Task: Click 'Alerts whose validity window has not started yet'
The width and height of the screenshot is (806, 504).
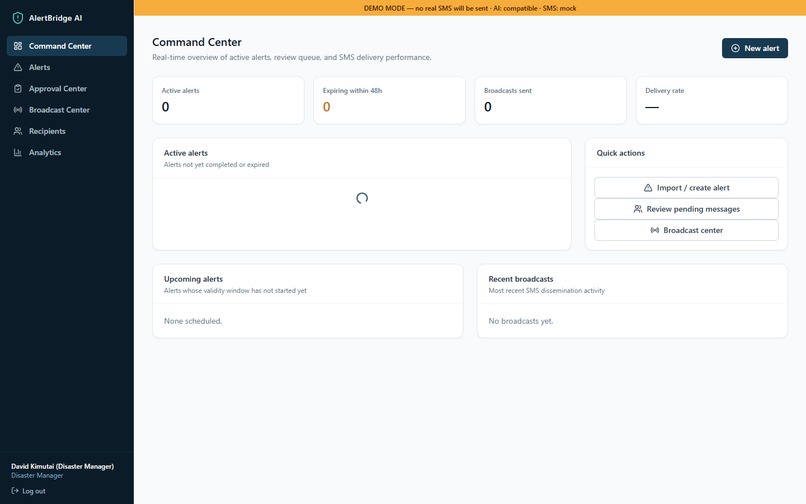Action: pyautogui.click(x=235, y=291)
